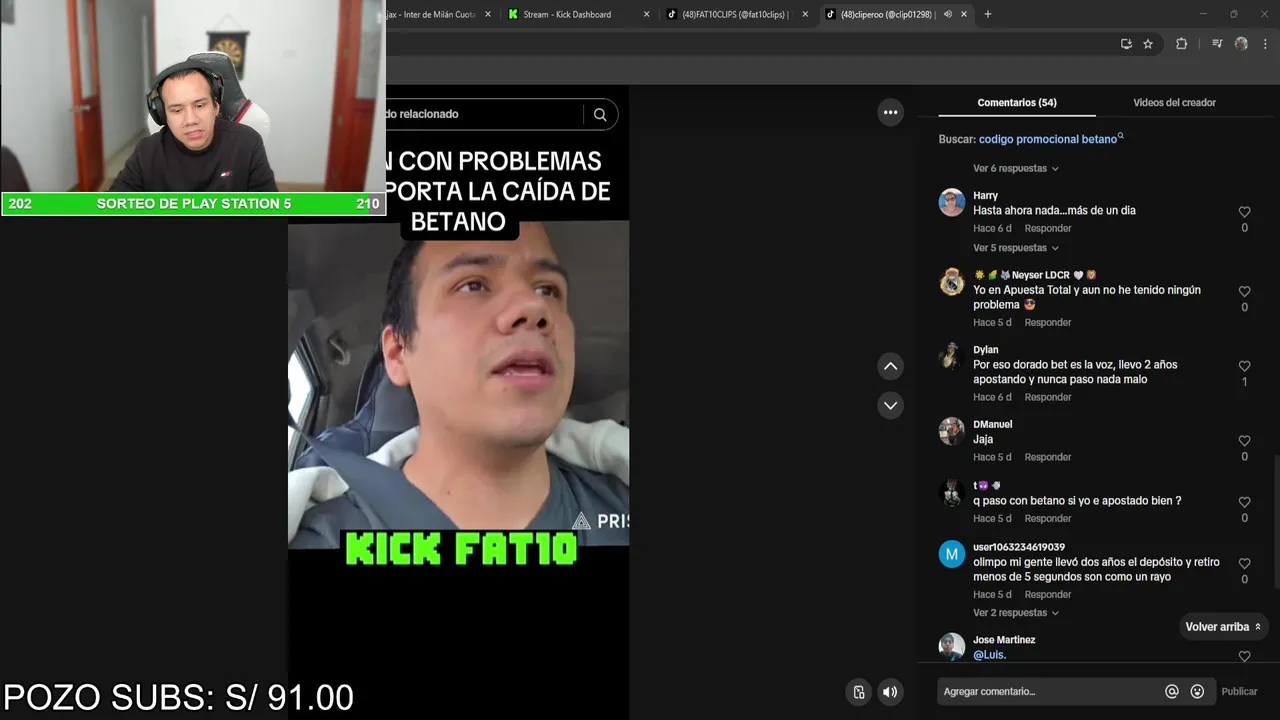Image resolution: width=1280 pixels, height=720 pixels.
Task: Click DManuel's avatar
Action: coord(952,431)
